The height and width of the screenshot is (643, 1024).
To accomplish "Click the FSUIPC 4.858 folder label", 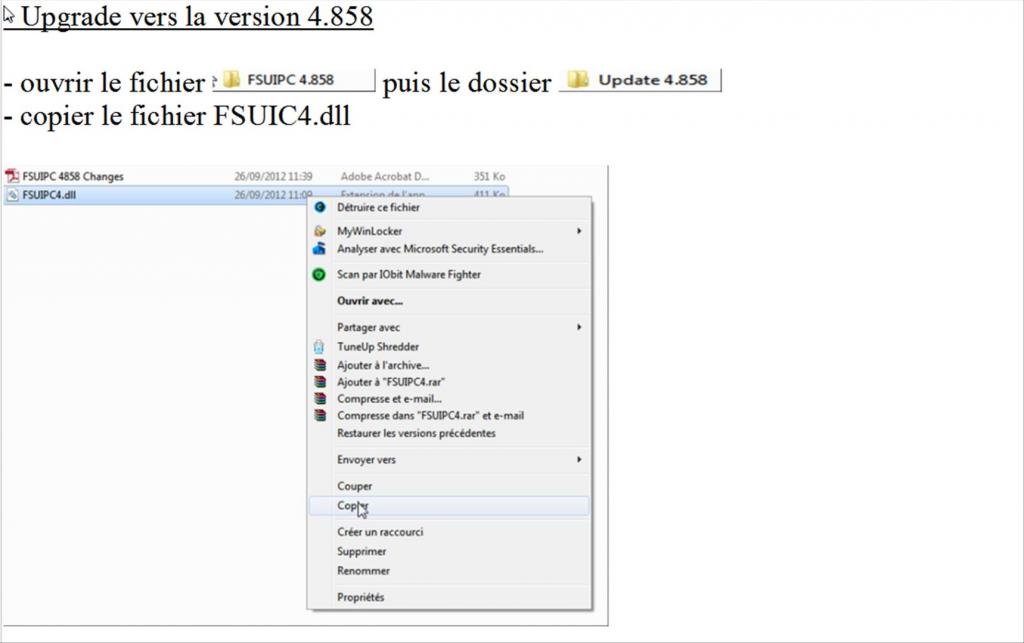I will [291, 80].
